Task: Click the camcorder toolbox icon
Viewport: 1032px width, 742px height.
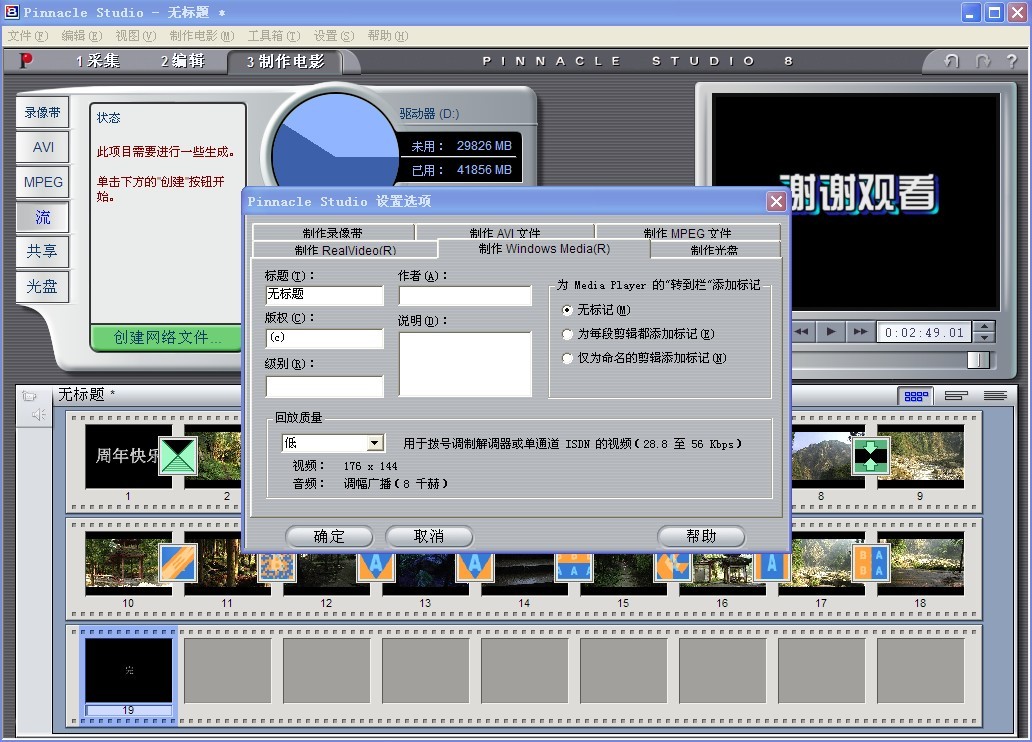Action: [x=29, y=395]
